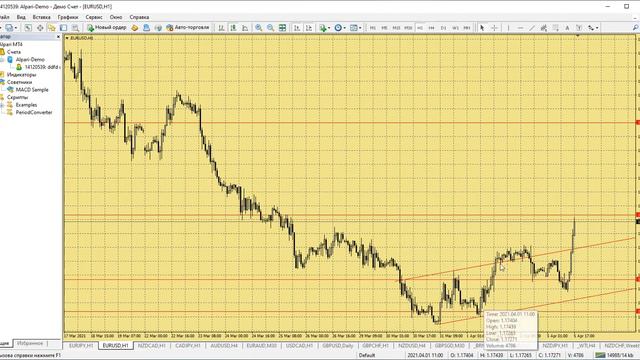Switch chart to H4 timeframe
The width and height of the screenshot is (640, 360).
click(x=431, y=28)
